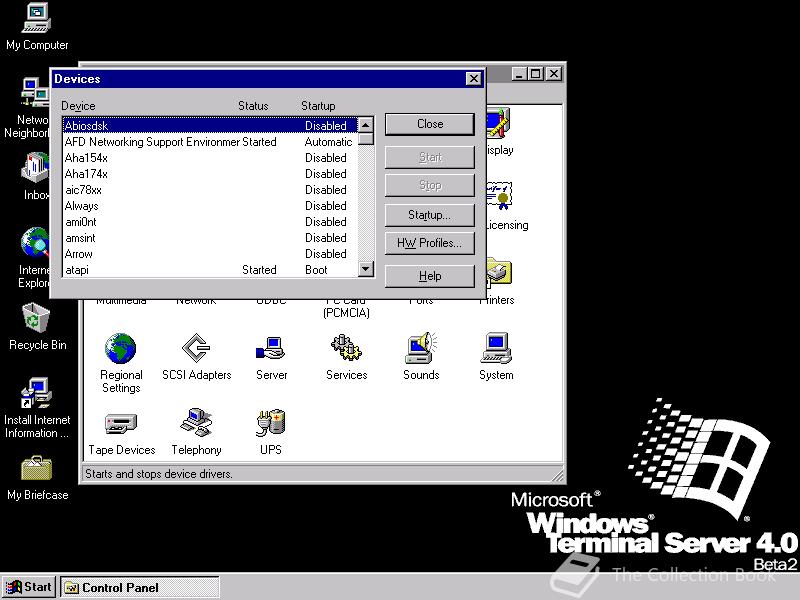Select the Abiosdsk device row
Image resolution: width=800 pixels, height=600 pixels.
[x=210, y=126]
